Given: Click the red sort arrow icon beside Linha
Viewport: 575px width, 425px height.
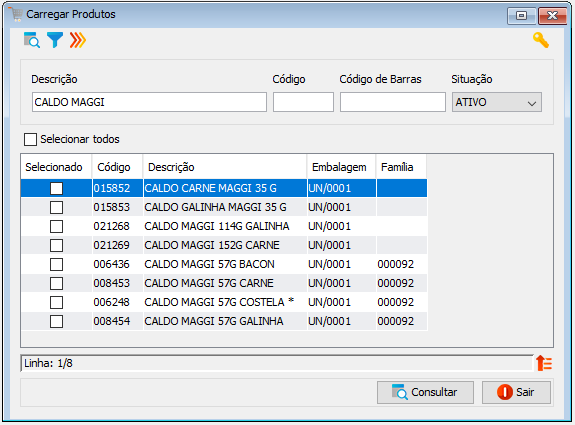Looking at the screenshot, I should [544, 363].
